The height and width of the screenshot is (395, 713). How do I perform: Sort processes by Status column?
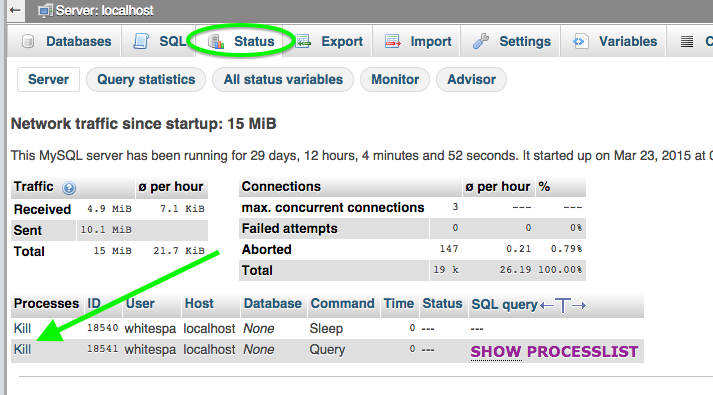tap(442, 303)
